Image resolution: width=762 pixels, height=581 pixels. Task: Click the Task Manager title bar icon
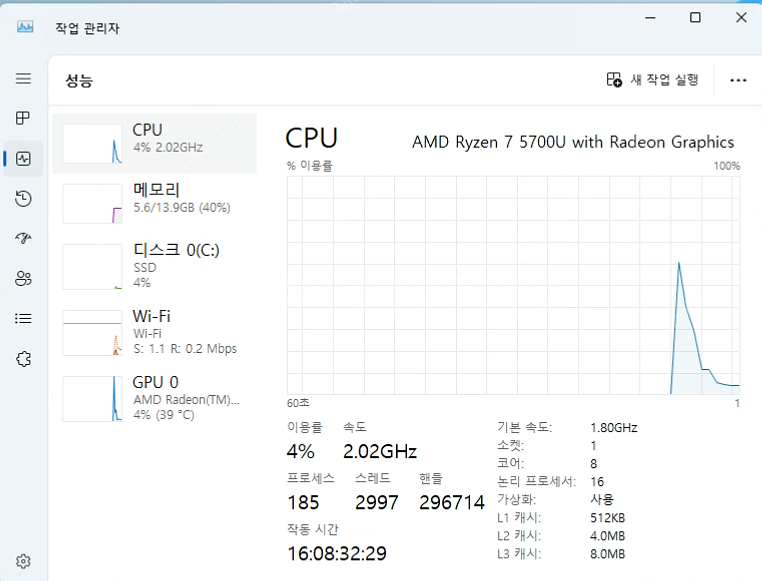coord(25,27)
